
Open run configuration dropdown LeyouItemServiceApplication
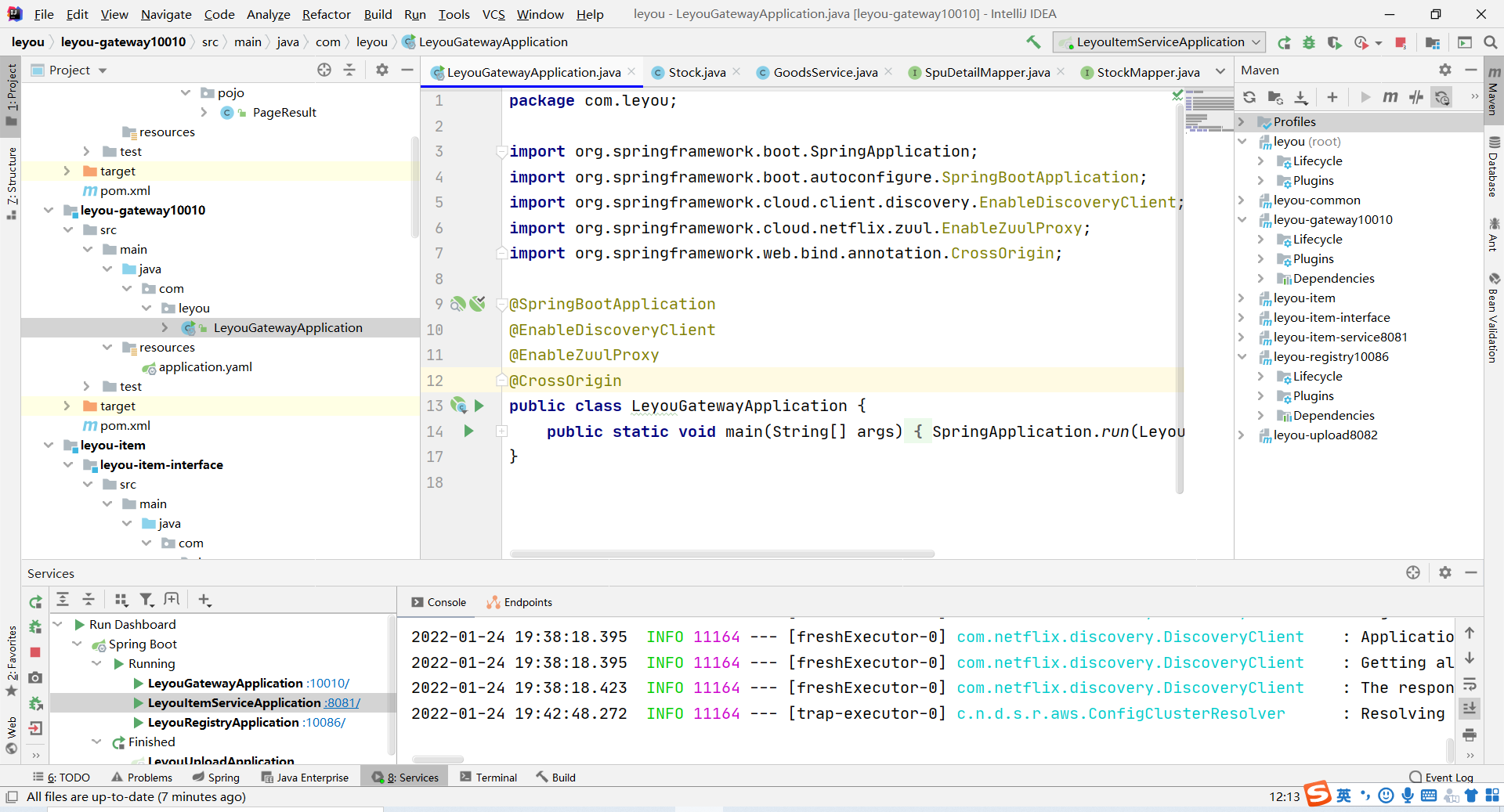(1159, 42)
